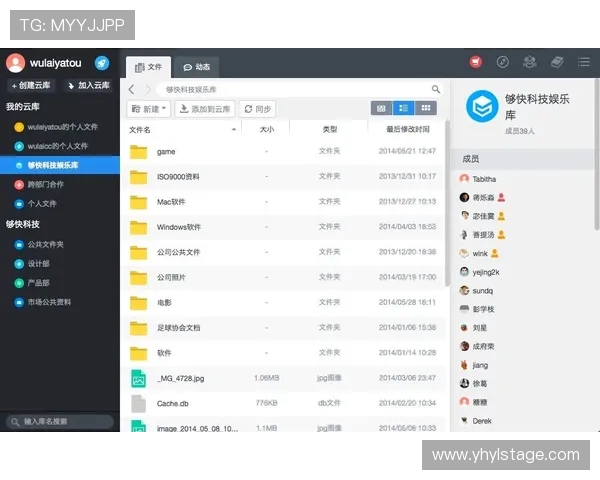
Task: Click 加入云库 button
Action: tap(89, 85)
